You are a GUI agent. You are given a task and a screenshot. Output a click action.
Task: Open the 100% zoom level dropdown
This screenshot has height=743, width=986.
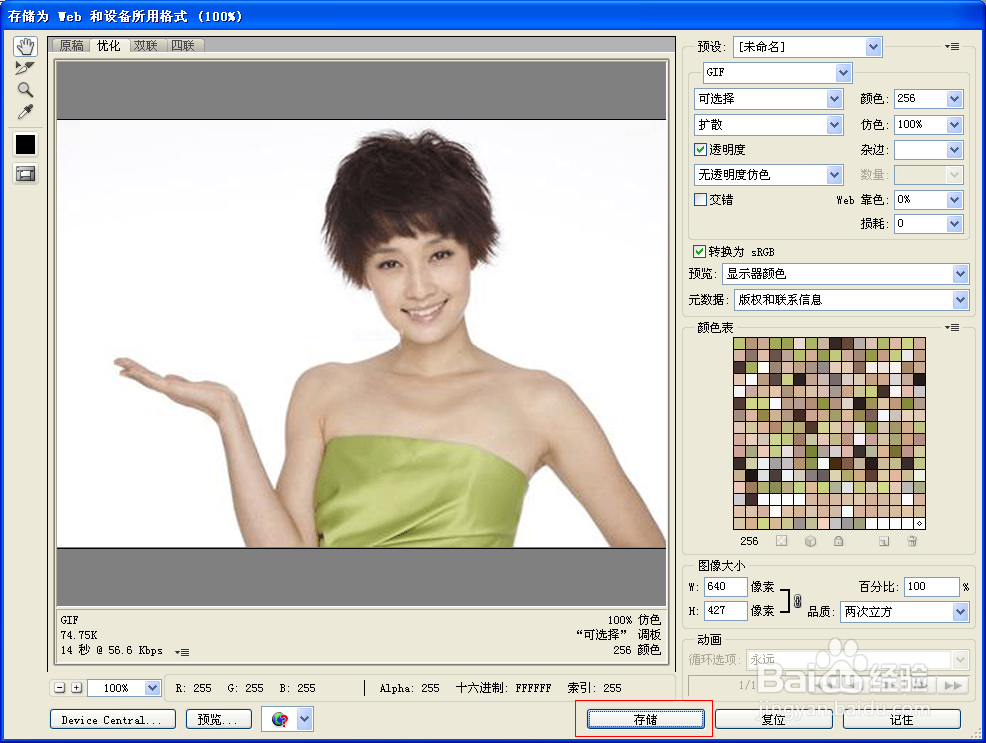[124, 688]
